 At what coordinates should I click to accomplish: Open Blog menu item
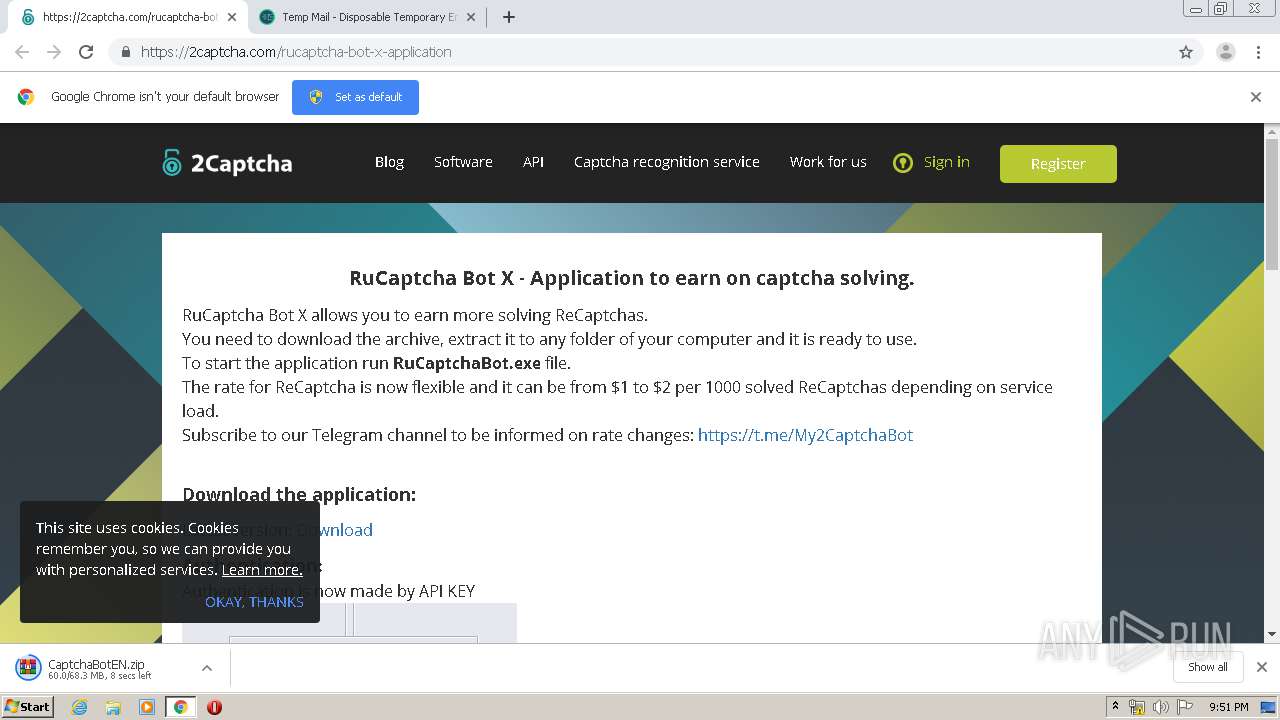389,162
